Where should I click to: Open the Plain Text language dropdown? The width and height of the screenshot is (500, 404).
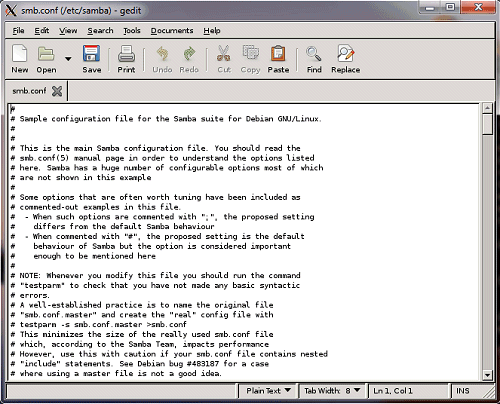[268, 391]
